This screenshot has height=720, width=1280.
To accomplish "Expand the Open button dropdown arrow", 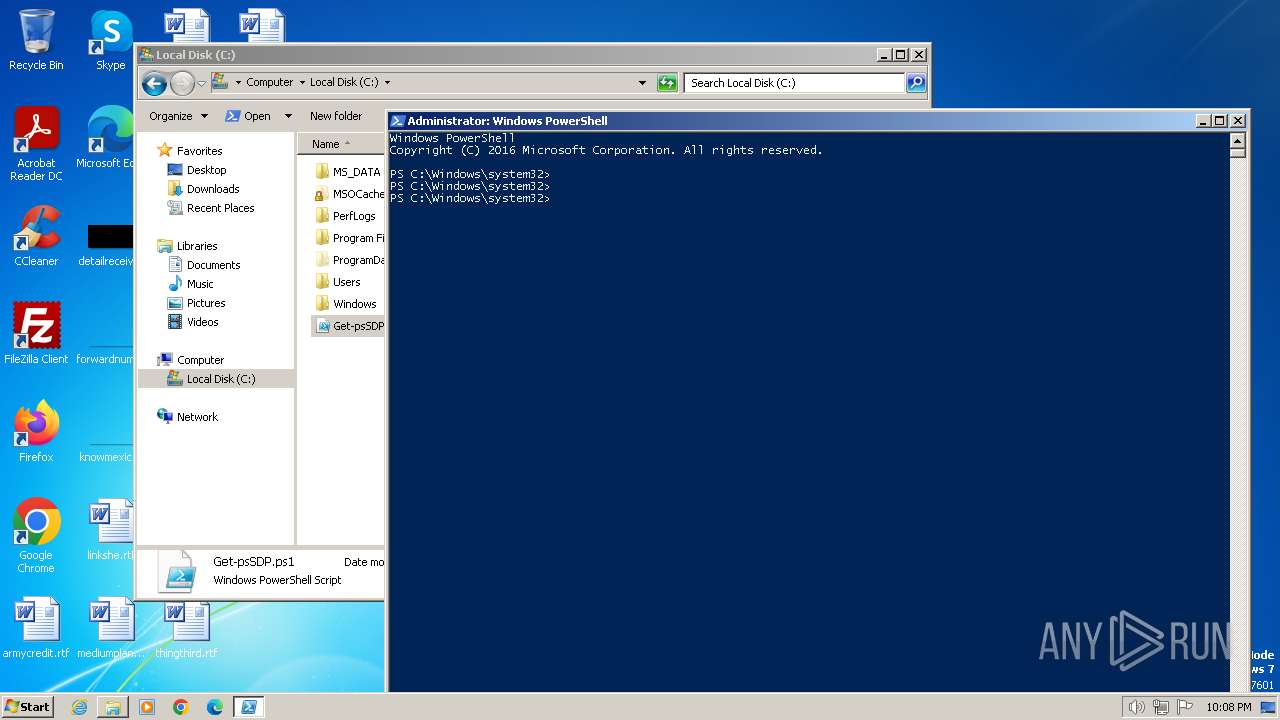I will pos(288,116).
